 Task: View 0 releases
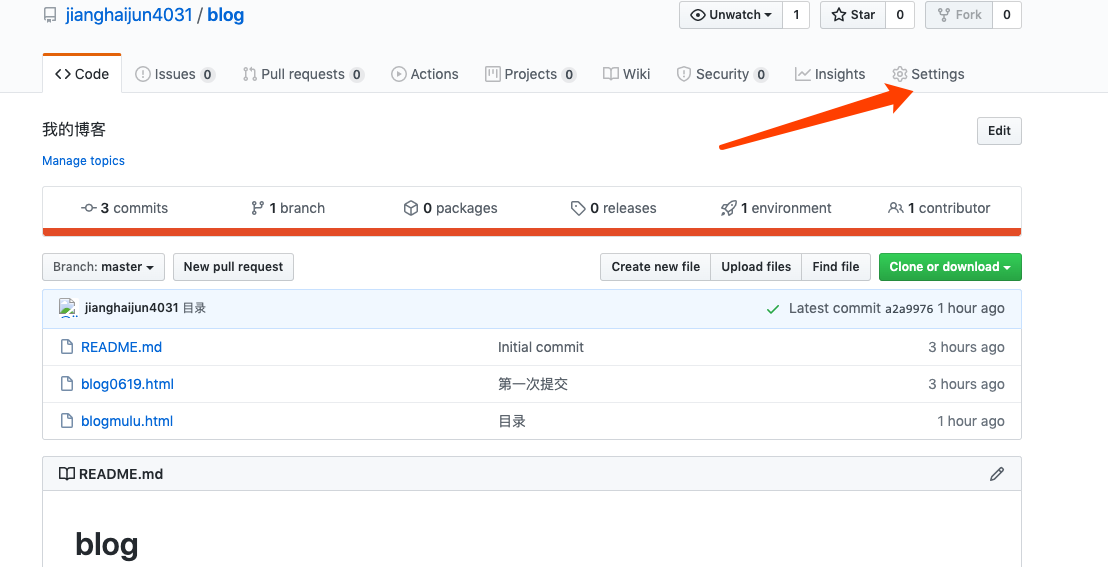(x=613, y=208)
